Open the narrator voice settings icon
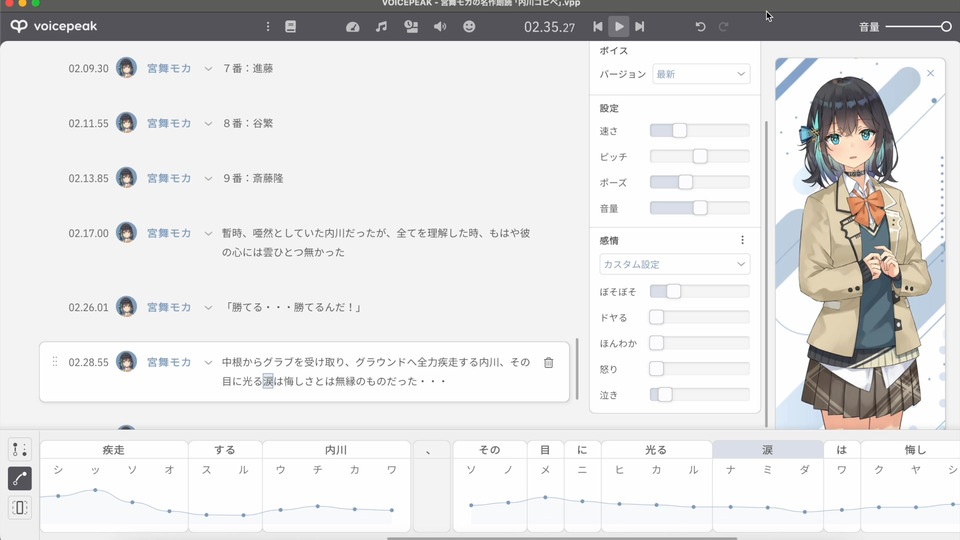This screenshot has width=960, height=540. coord(411,26)
